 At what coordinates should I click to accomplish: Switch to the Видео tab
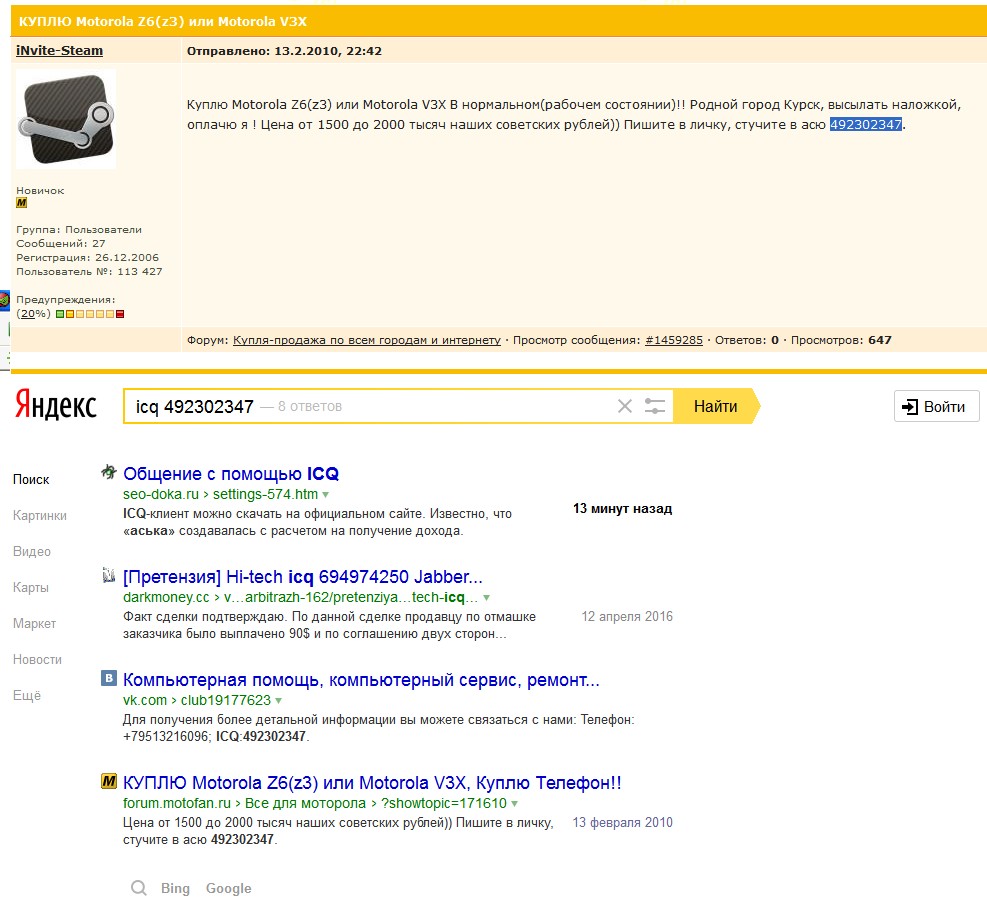pos(31,551)
